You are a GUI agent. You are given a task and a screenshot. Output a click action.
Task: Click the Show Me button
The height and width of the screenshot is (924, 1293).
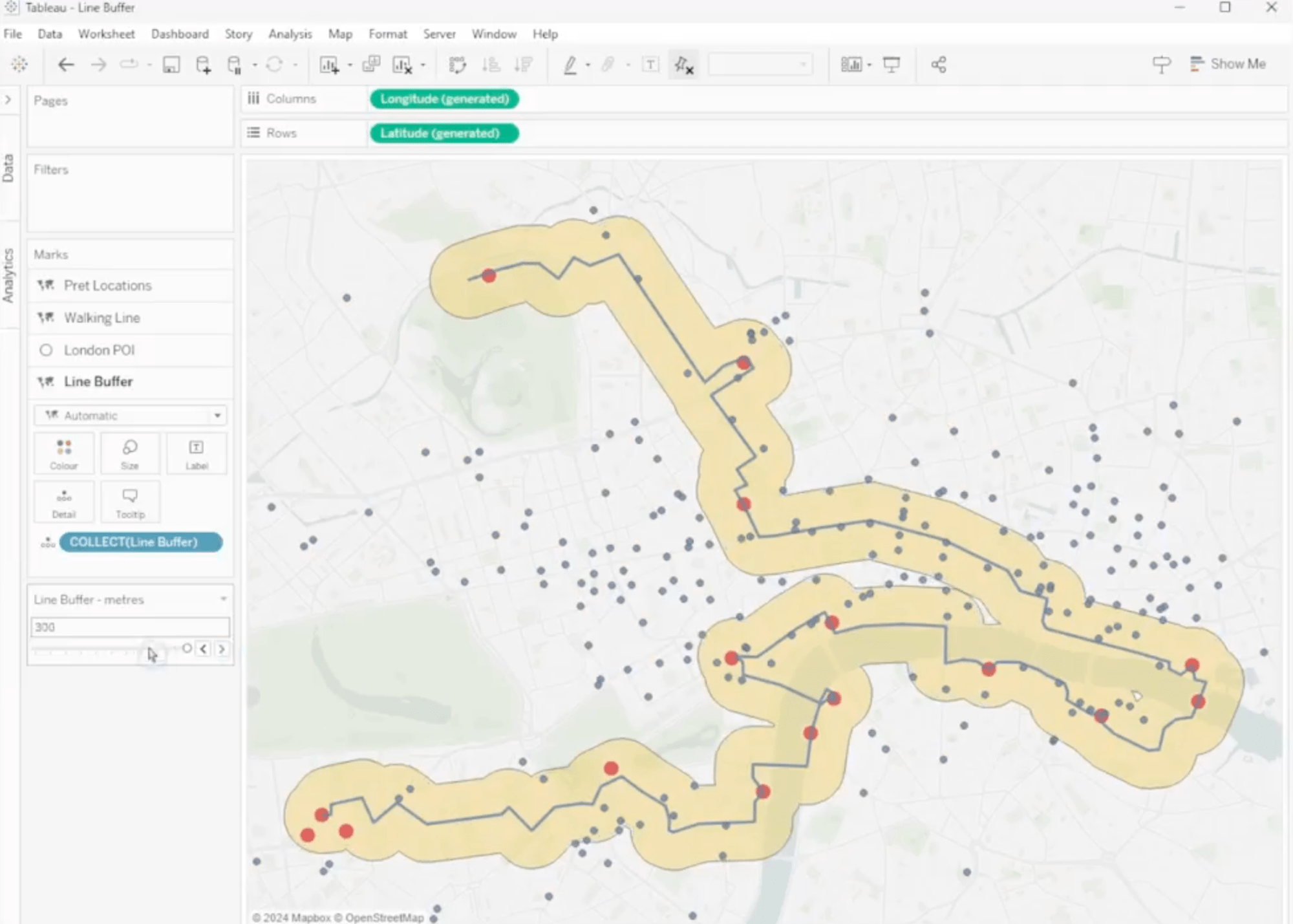[1228, 64]
